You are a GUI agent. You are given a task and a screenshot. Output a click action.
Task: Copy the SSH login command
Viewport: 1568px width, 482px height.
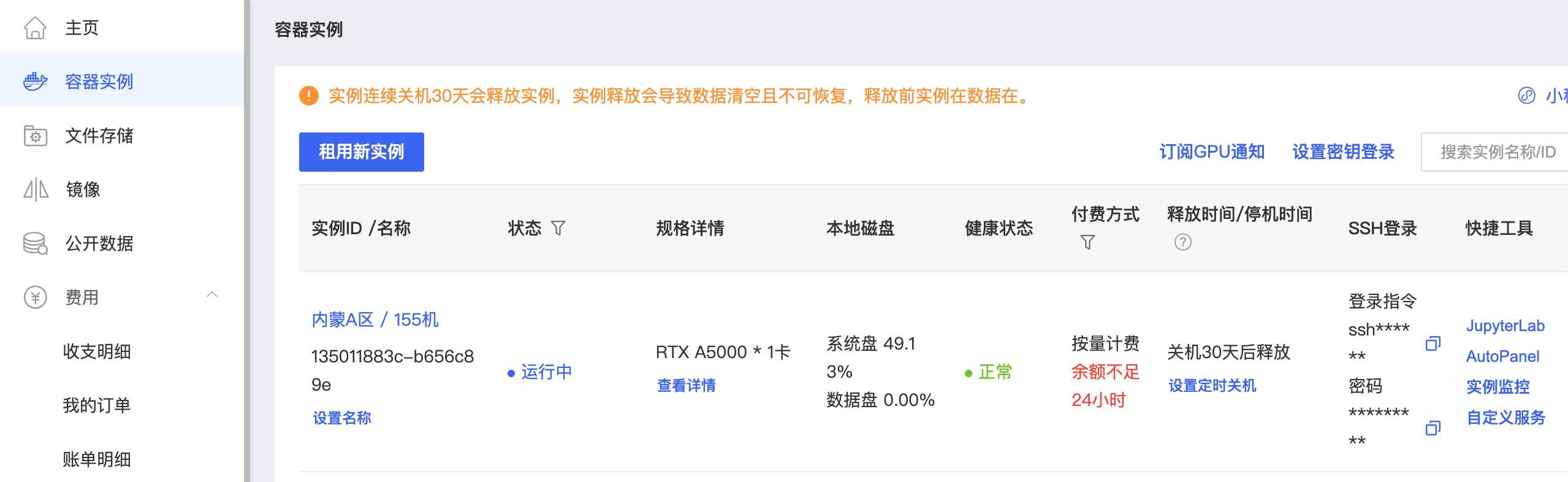pyautogui.click(x=1433, y=343)
